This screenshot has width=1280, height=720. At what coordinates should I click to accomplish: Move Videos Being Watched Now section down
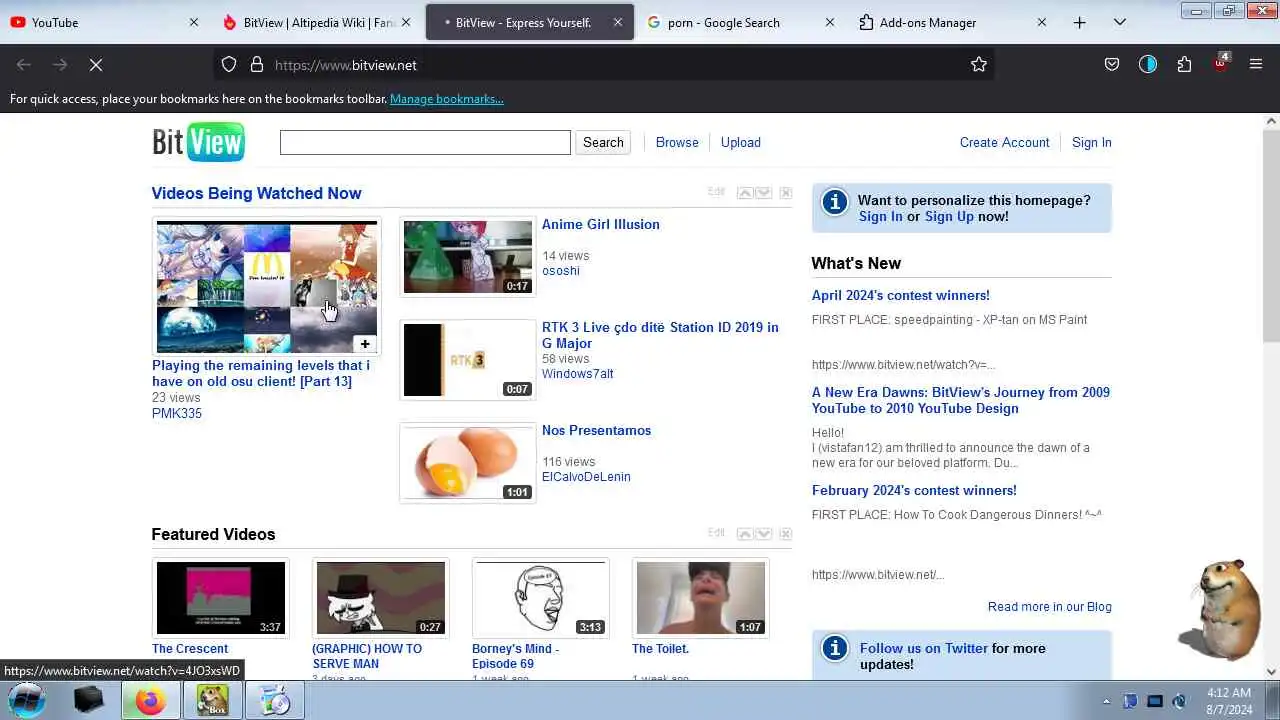pos(764,192)
